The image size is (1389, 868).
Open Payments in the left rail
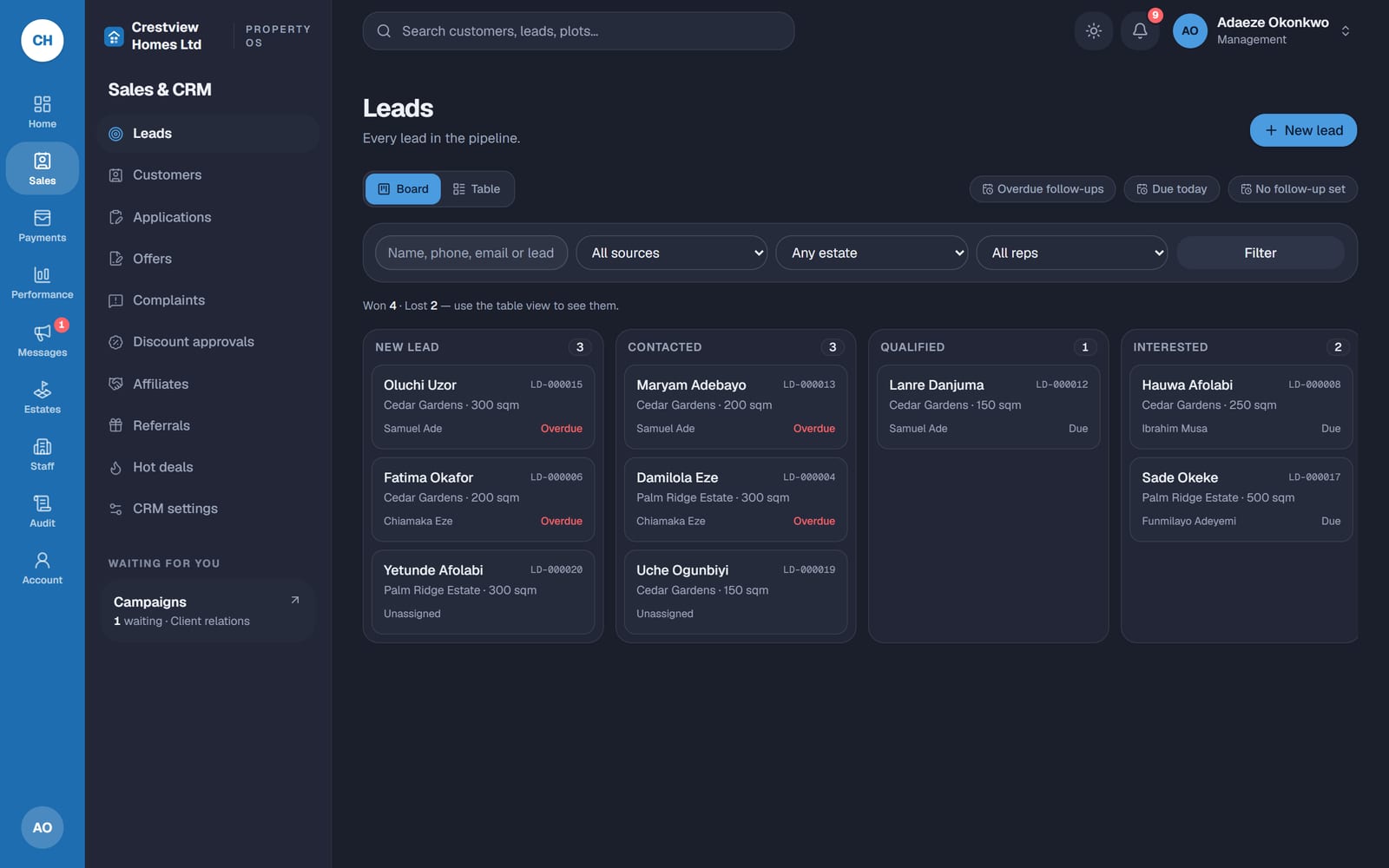pos(42,226)
